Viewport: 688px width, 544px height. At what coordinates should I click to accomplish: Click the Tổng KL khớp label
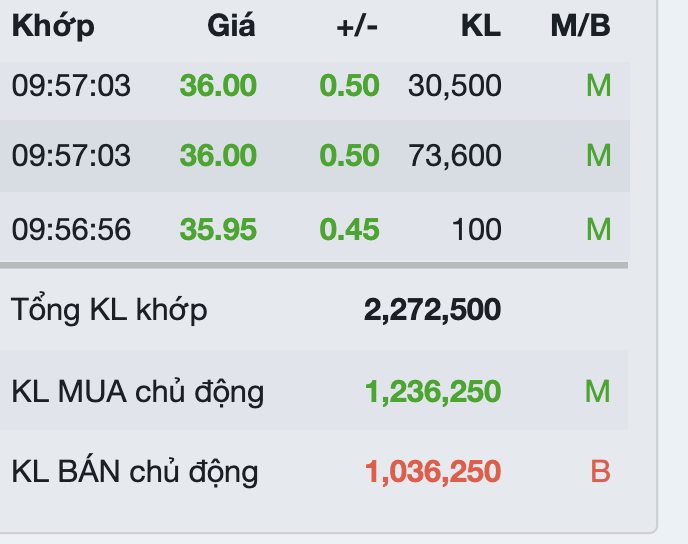pos(109,310)
